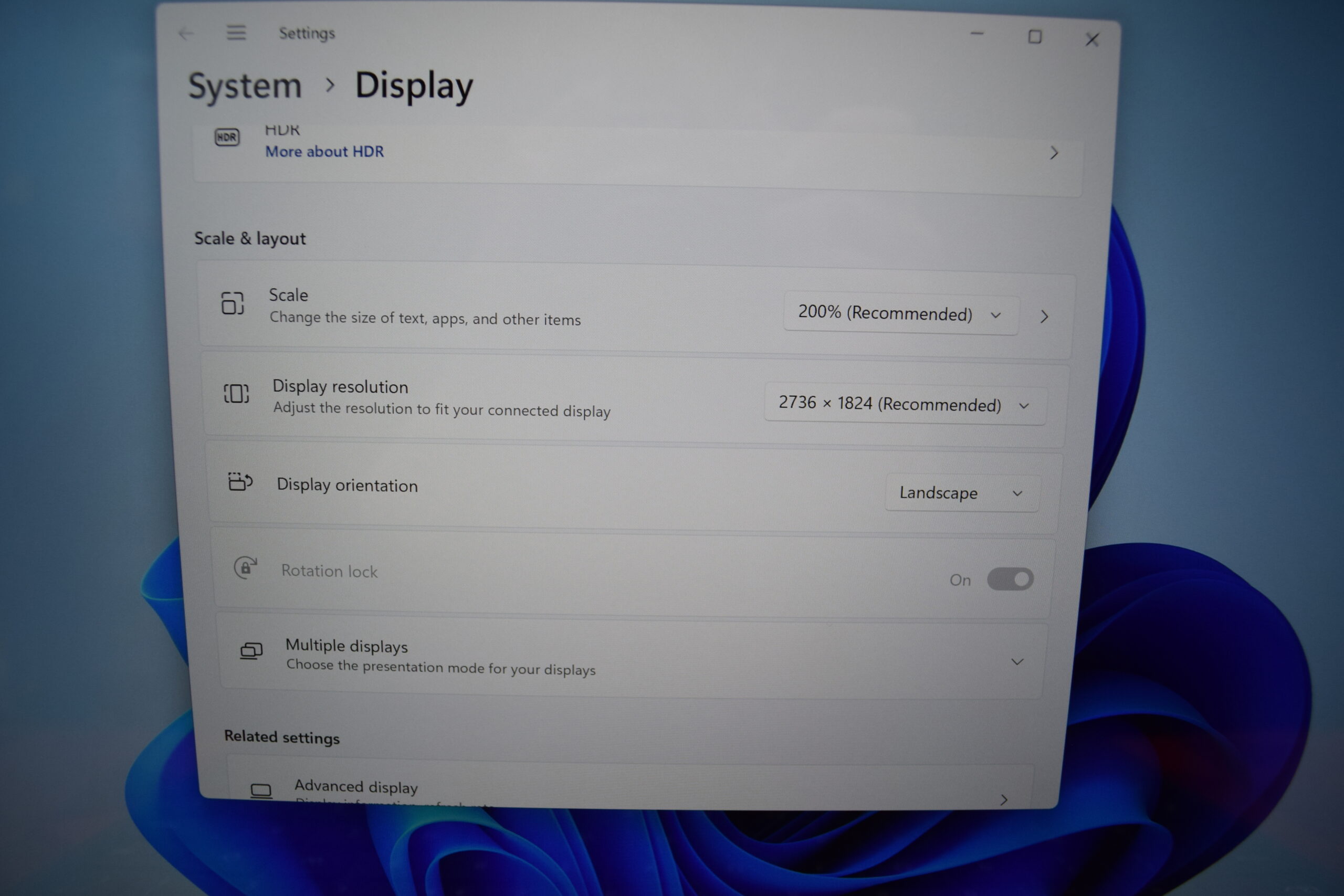Open Advanced display via right chevron
The image size is (1344, 896).
(x=1004, y=800)
